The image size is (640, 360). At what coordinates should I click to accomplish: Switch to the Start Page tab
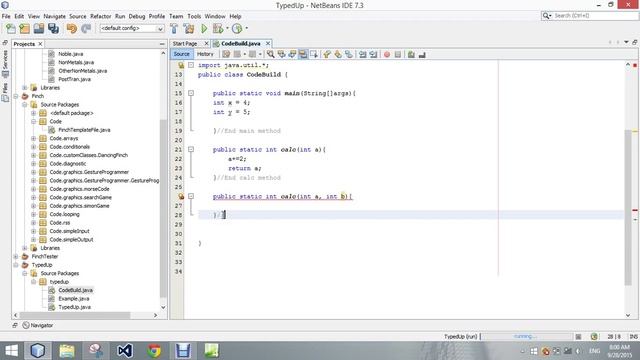pos(185,44)
